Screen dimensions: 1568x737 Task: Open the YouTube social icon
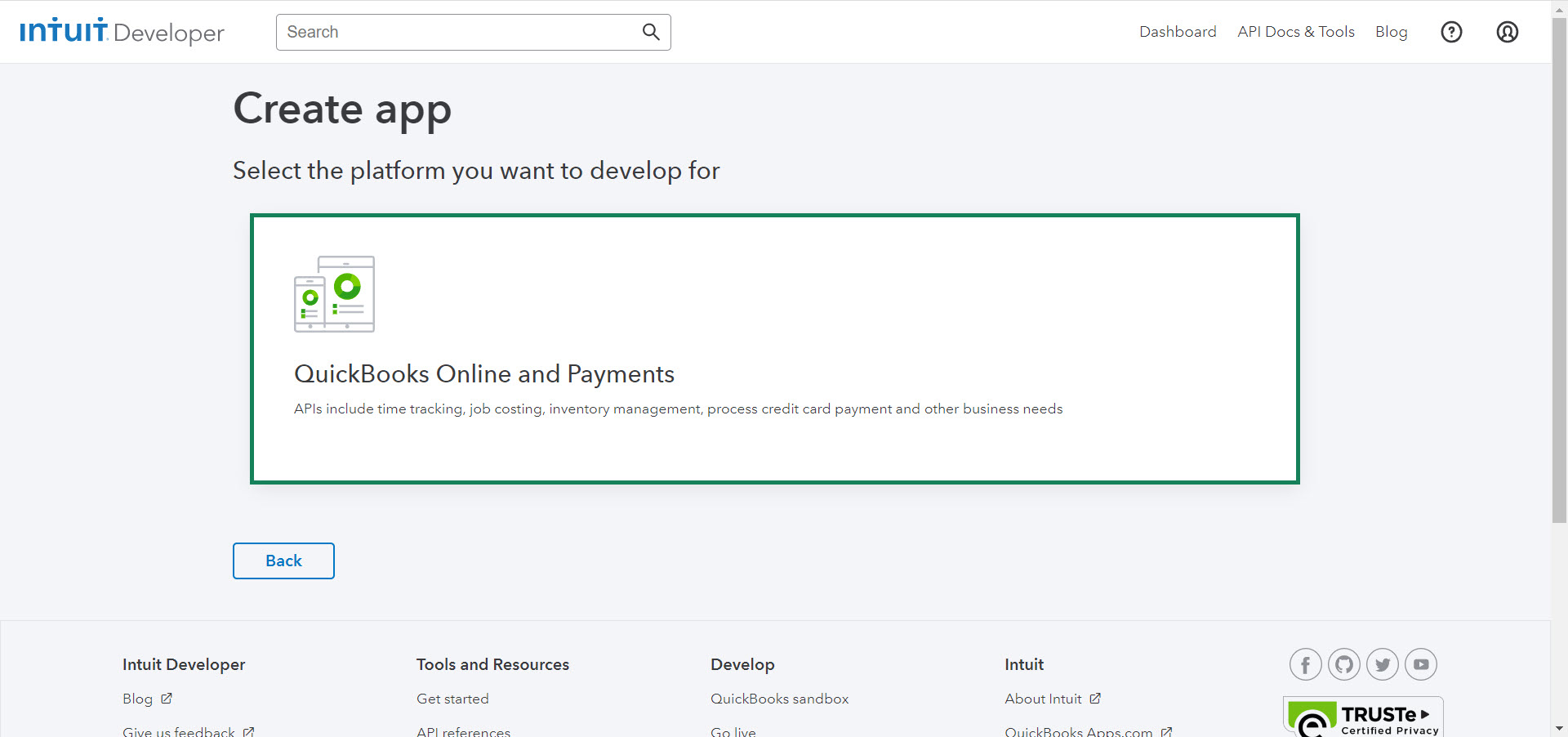pos(1420,664)
